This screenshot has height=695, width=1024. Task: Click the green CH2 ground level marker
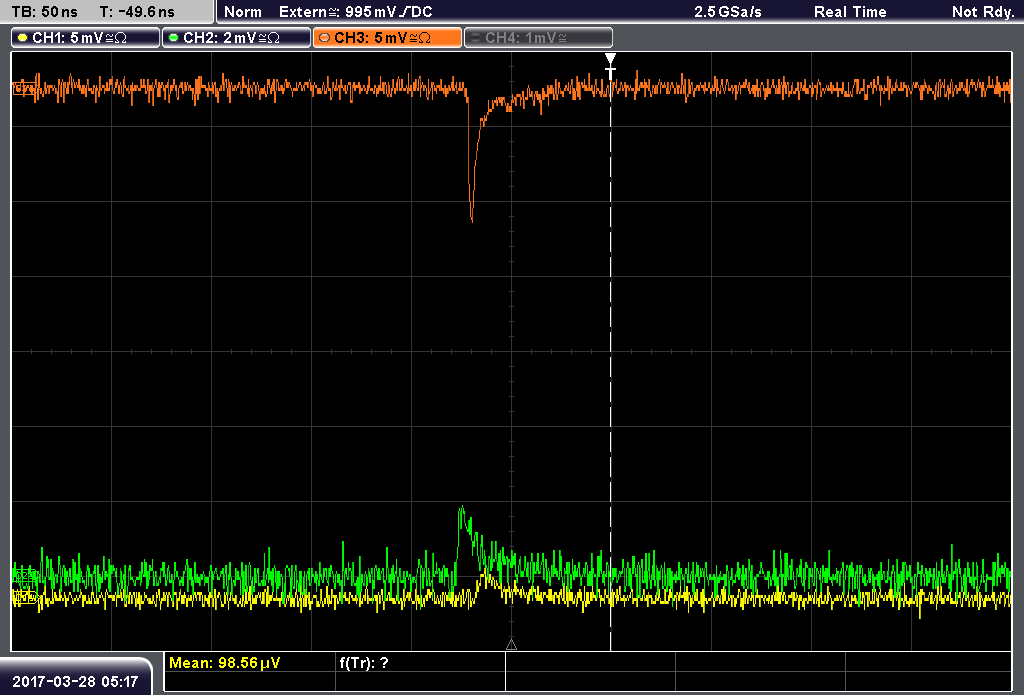coord(25,575)
